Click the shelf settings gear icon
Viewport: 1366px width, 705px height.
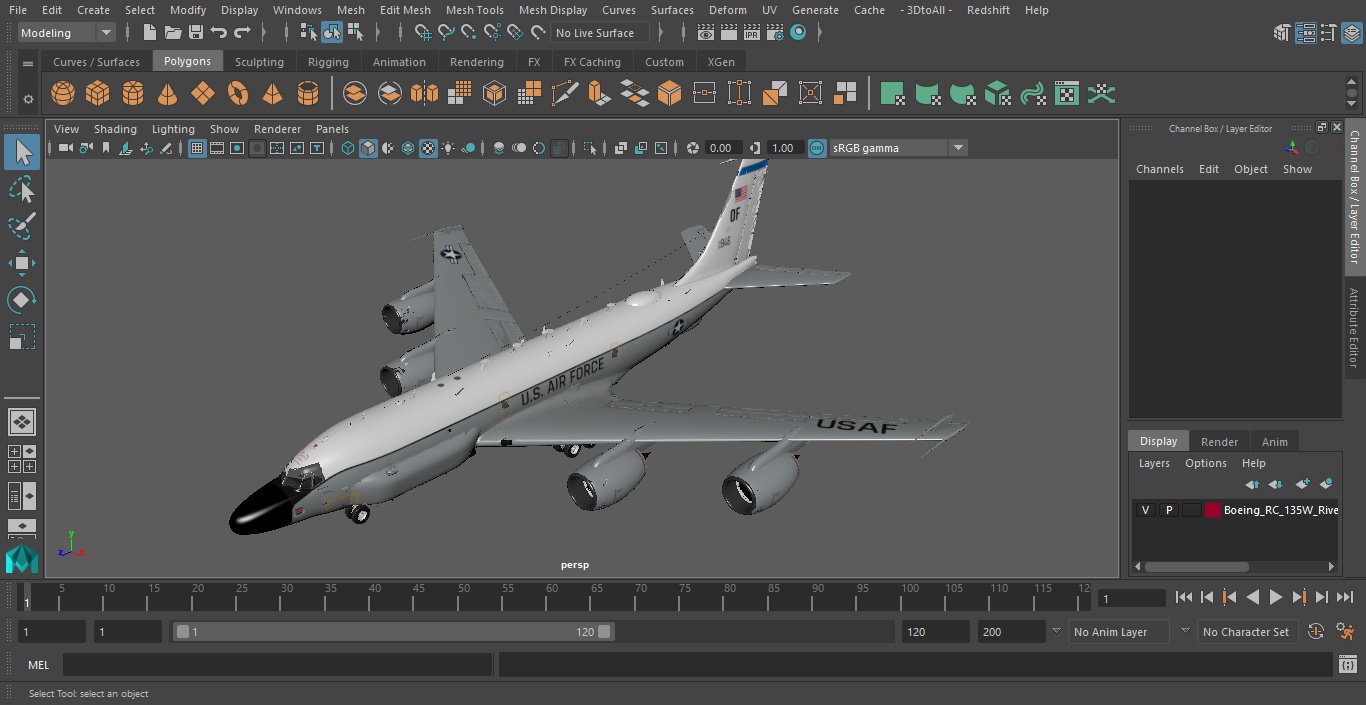[28, 99]
